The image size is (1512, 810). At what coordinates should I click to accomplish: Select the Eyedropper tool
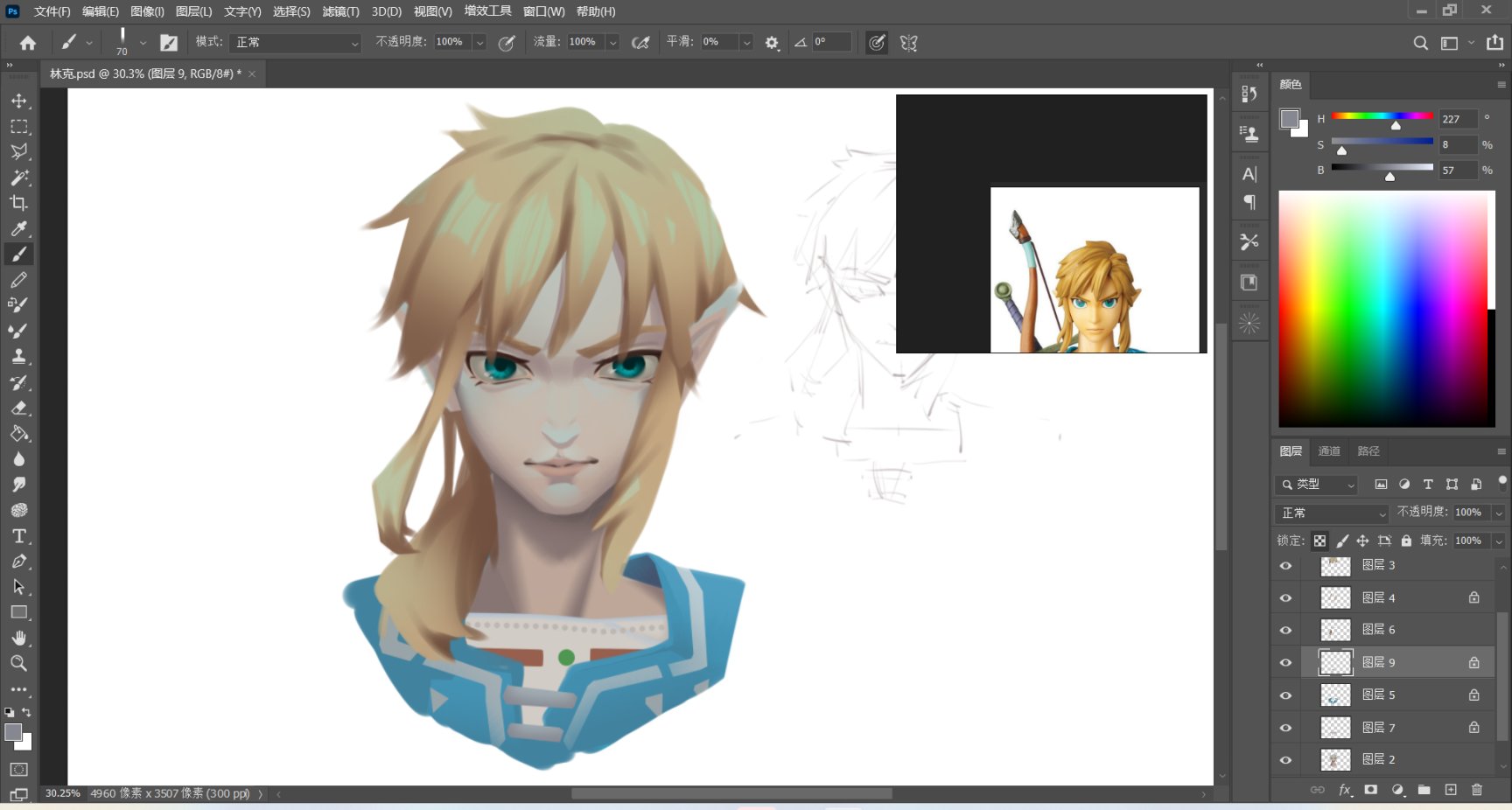tap(19, 229)
